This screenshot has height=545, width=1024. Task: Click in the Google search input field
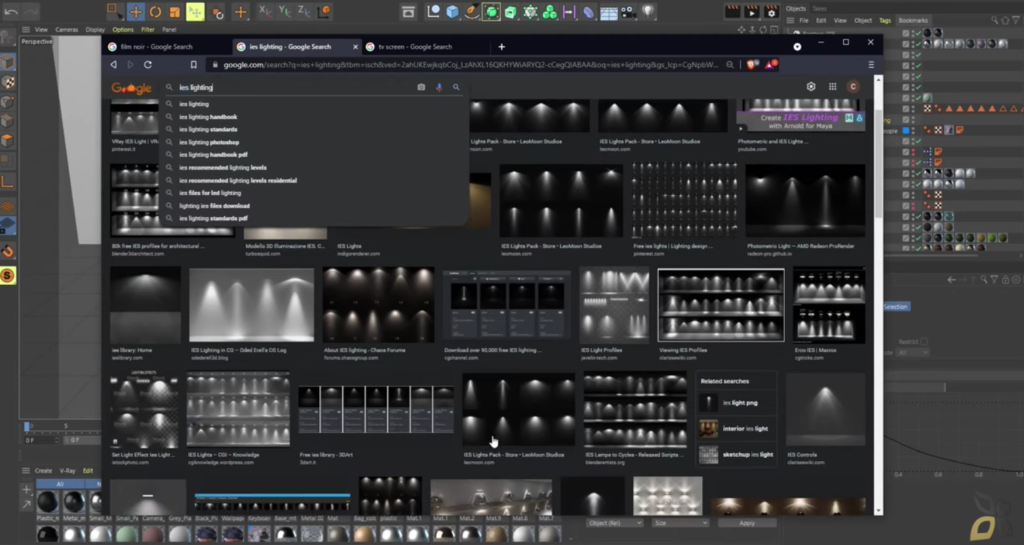pos(294,87)
